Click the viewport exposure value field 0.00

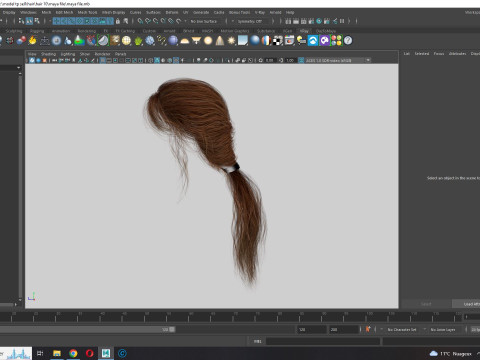point(270,60)
